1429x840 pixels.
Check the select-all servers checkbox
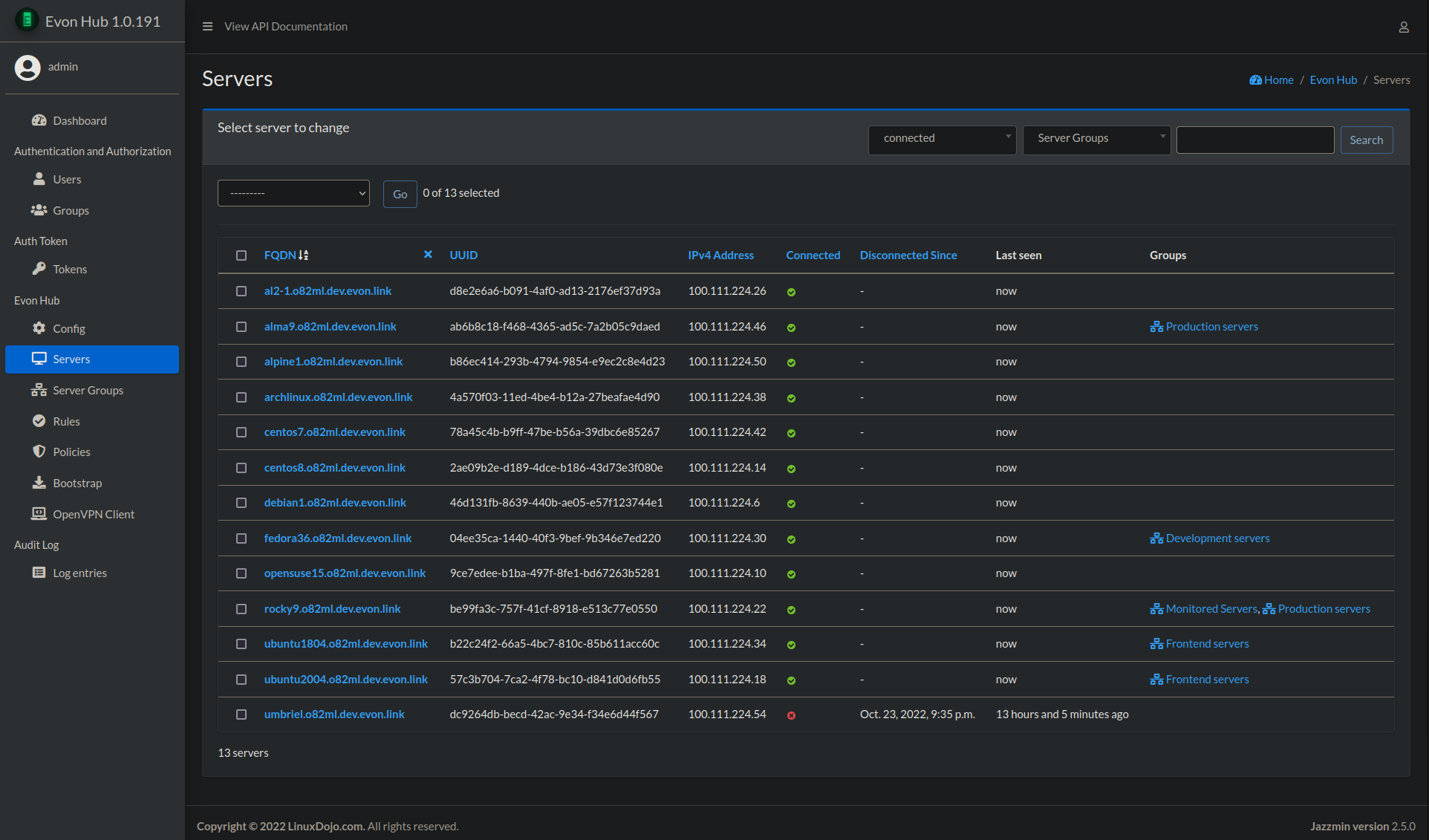pos(241,255)
